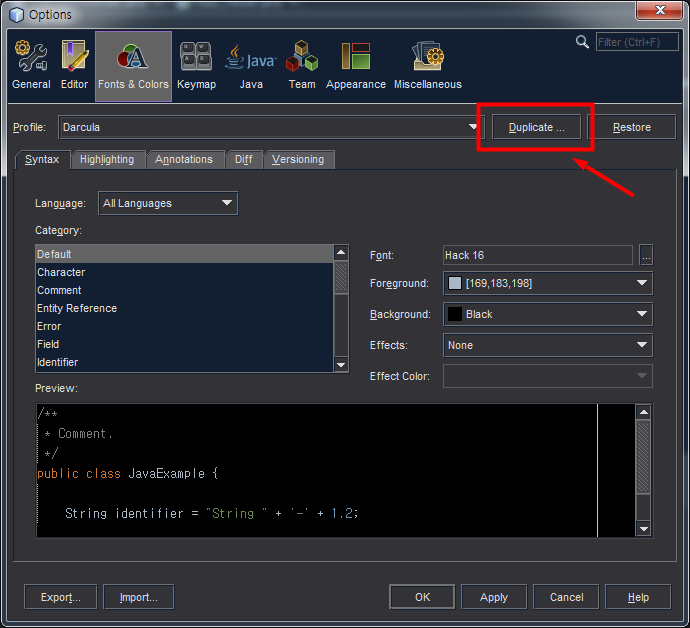
Task: Click the Background black color swatch
Action: click(x=455, y=314)
